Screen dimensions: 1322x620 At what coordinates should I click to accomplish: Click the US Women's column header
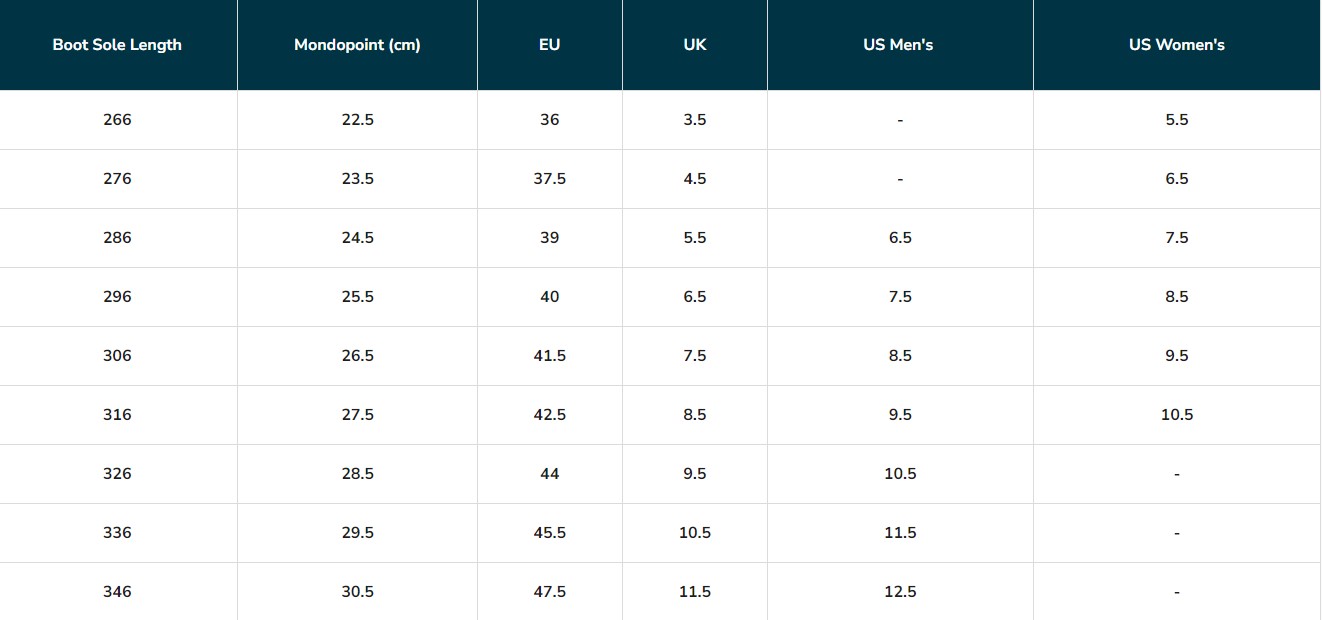click(x=1176, y=45)
